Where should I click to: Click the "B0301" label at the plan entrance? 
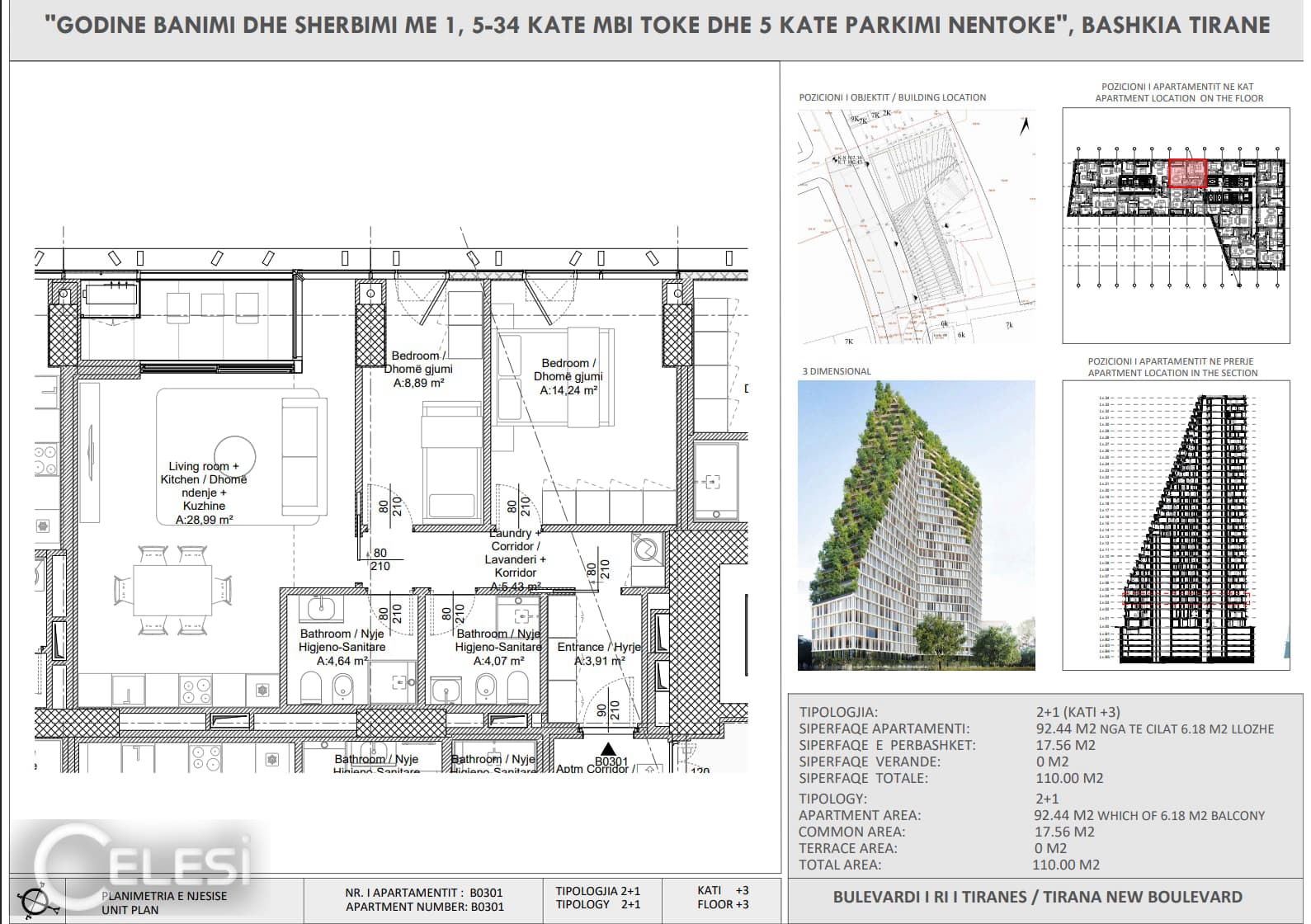point(611,762)
